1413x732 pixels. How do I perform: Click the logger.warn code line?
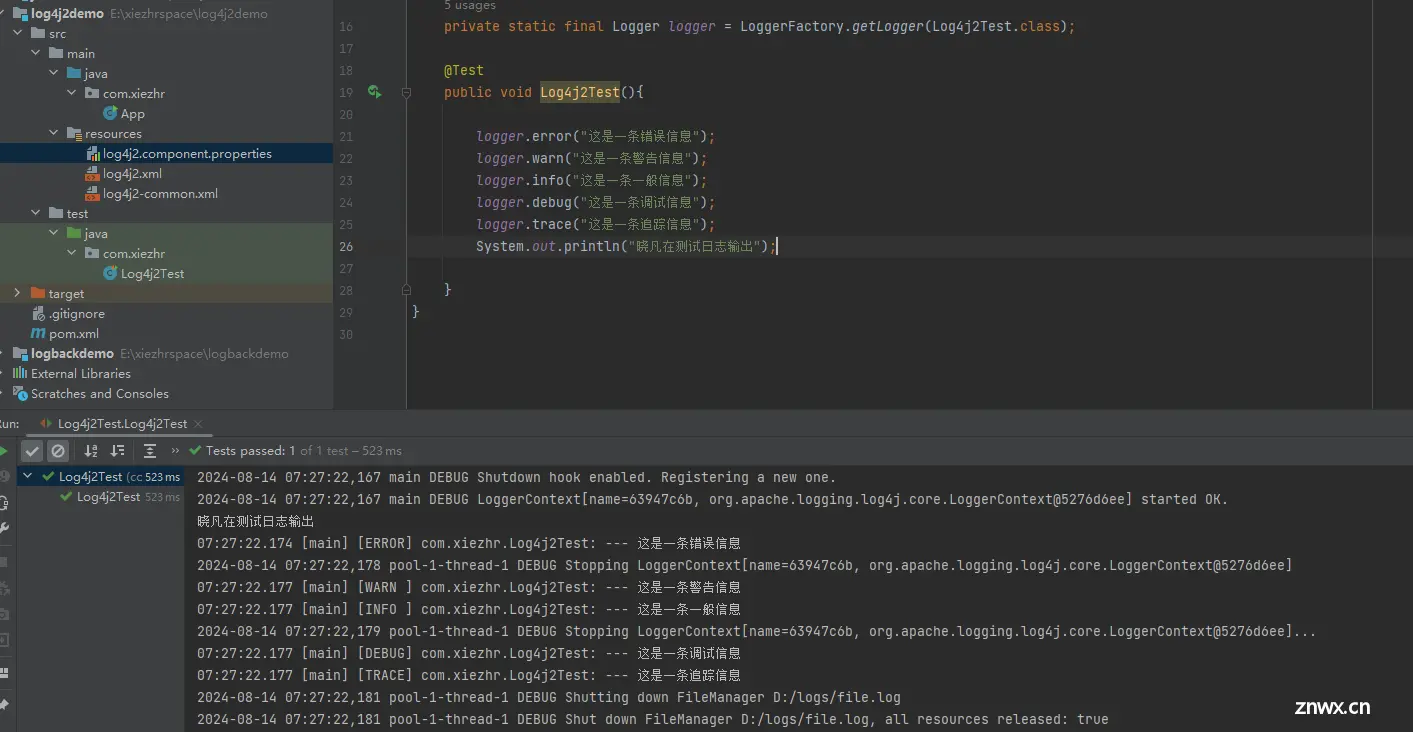[x=592, y=158]
